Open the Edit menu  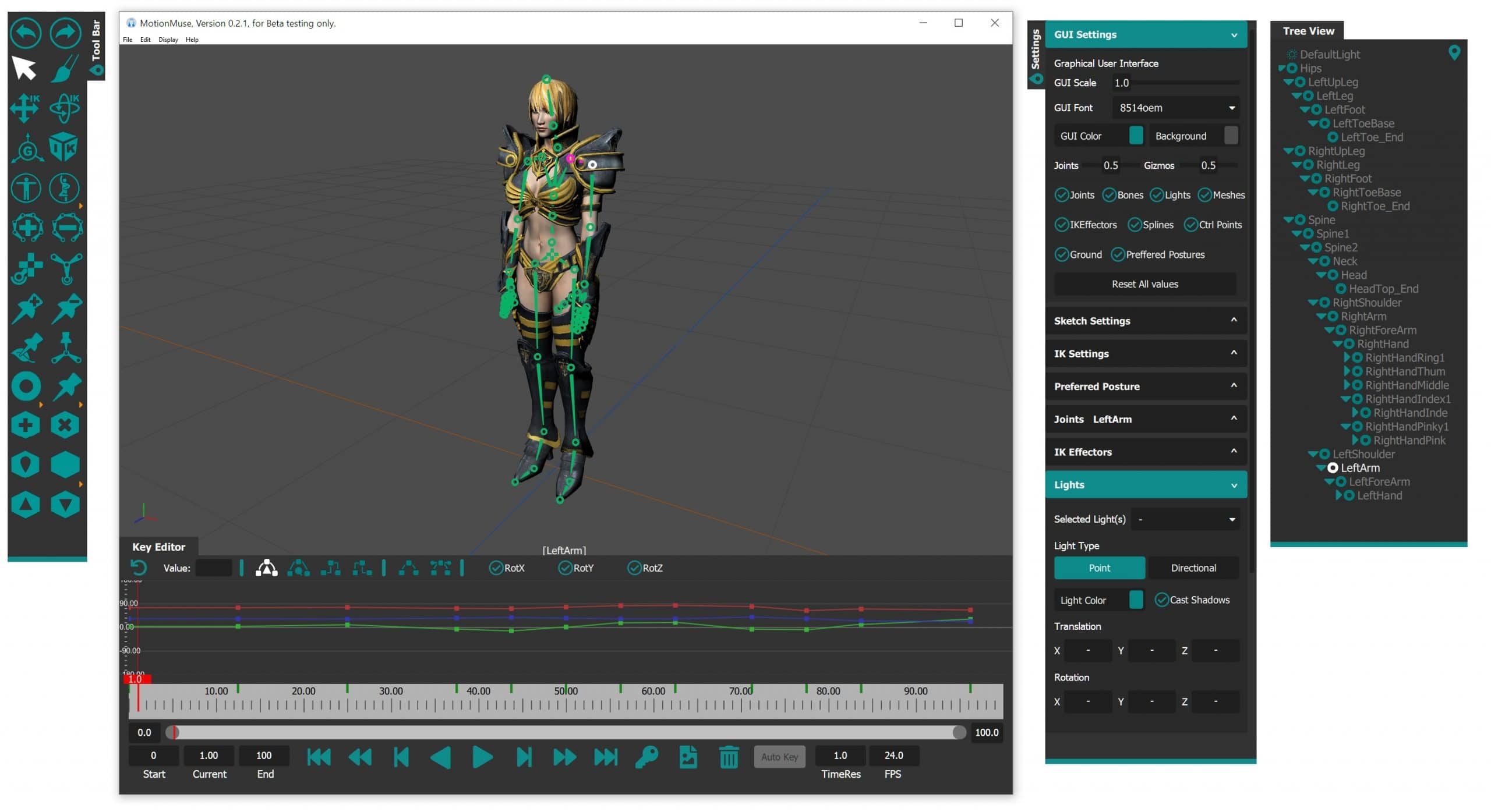(145, 40)
